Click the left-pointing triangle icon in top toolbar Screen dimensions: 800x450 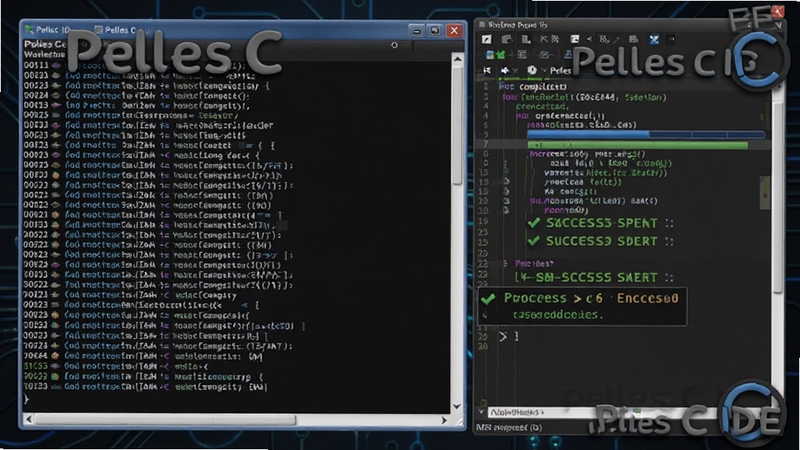(x=589, y=39)
